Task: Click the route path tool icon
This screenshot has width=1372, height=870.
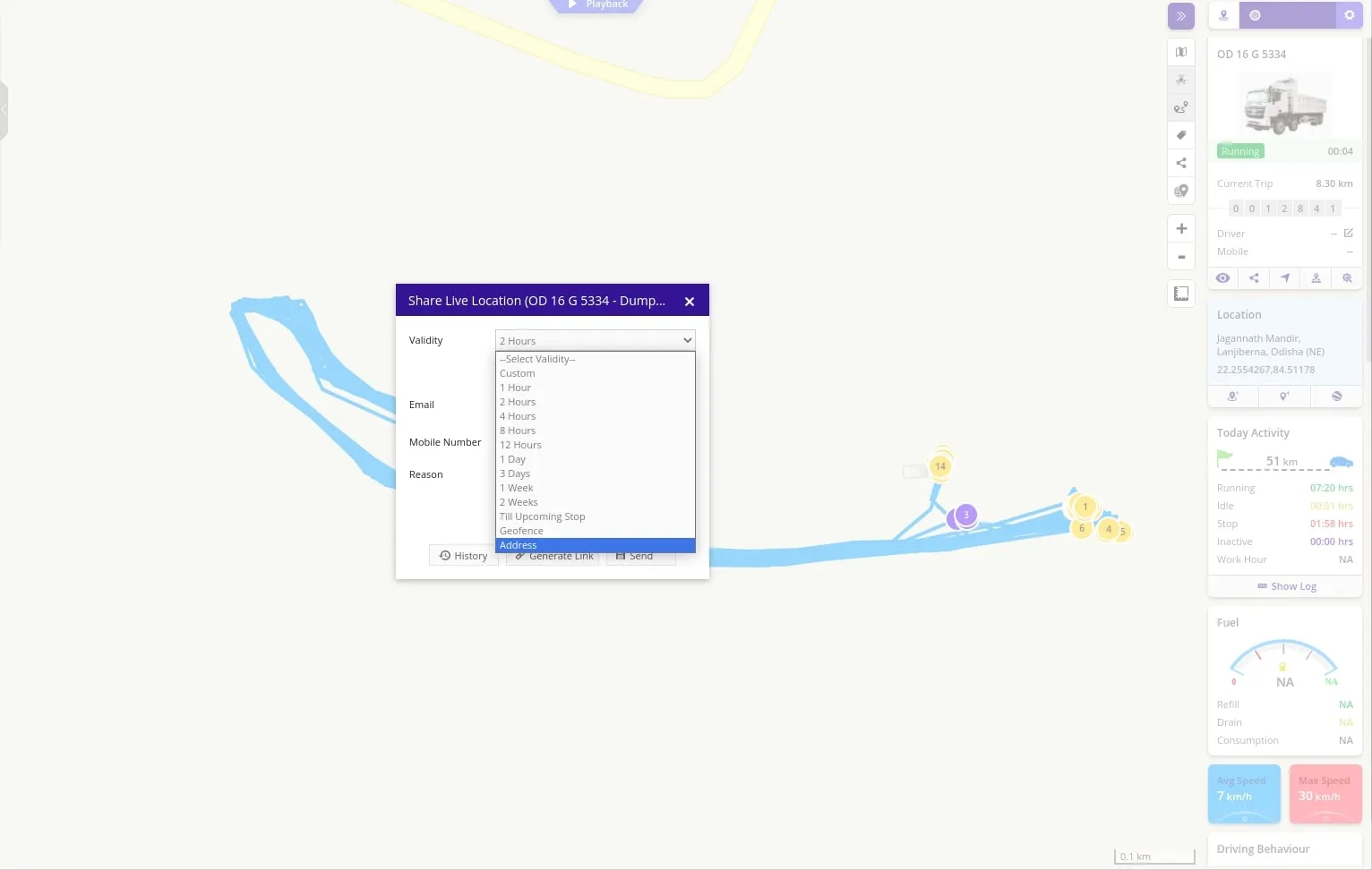Action: click(1181, 107)
